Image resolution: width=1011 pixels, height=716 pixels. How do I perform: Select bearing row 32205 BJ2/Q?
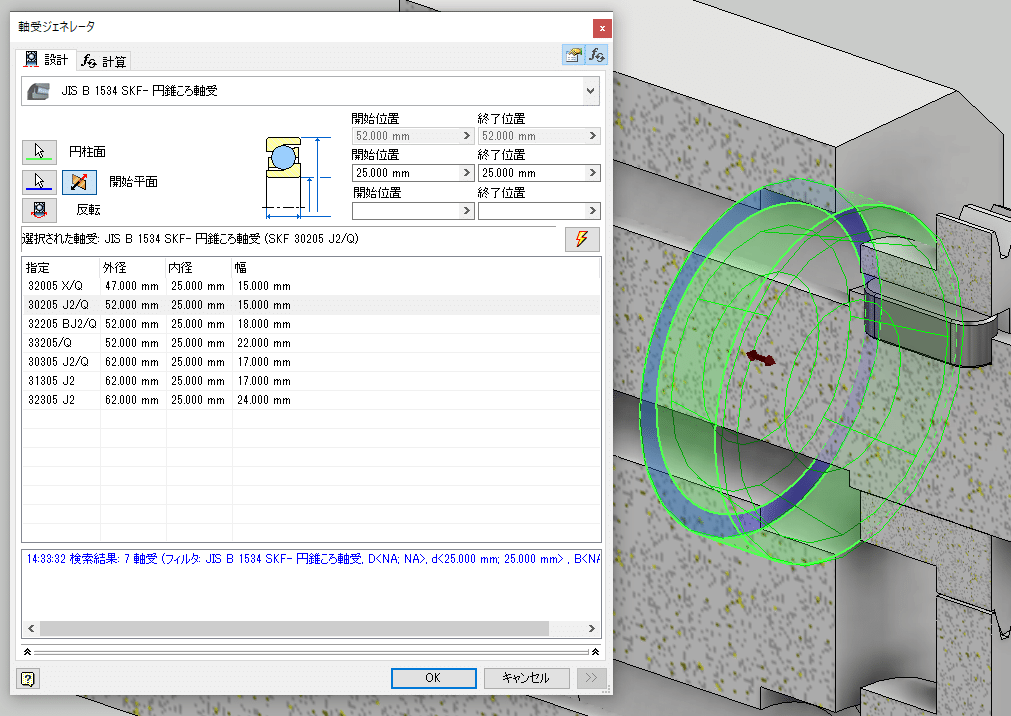311,324
